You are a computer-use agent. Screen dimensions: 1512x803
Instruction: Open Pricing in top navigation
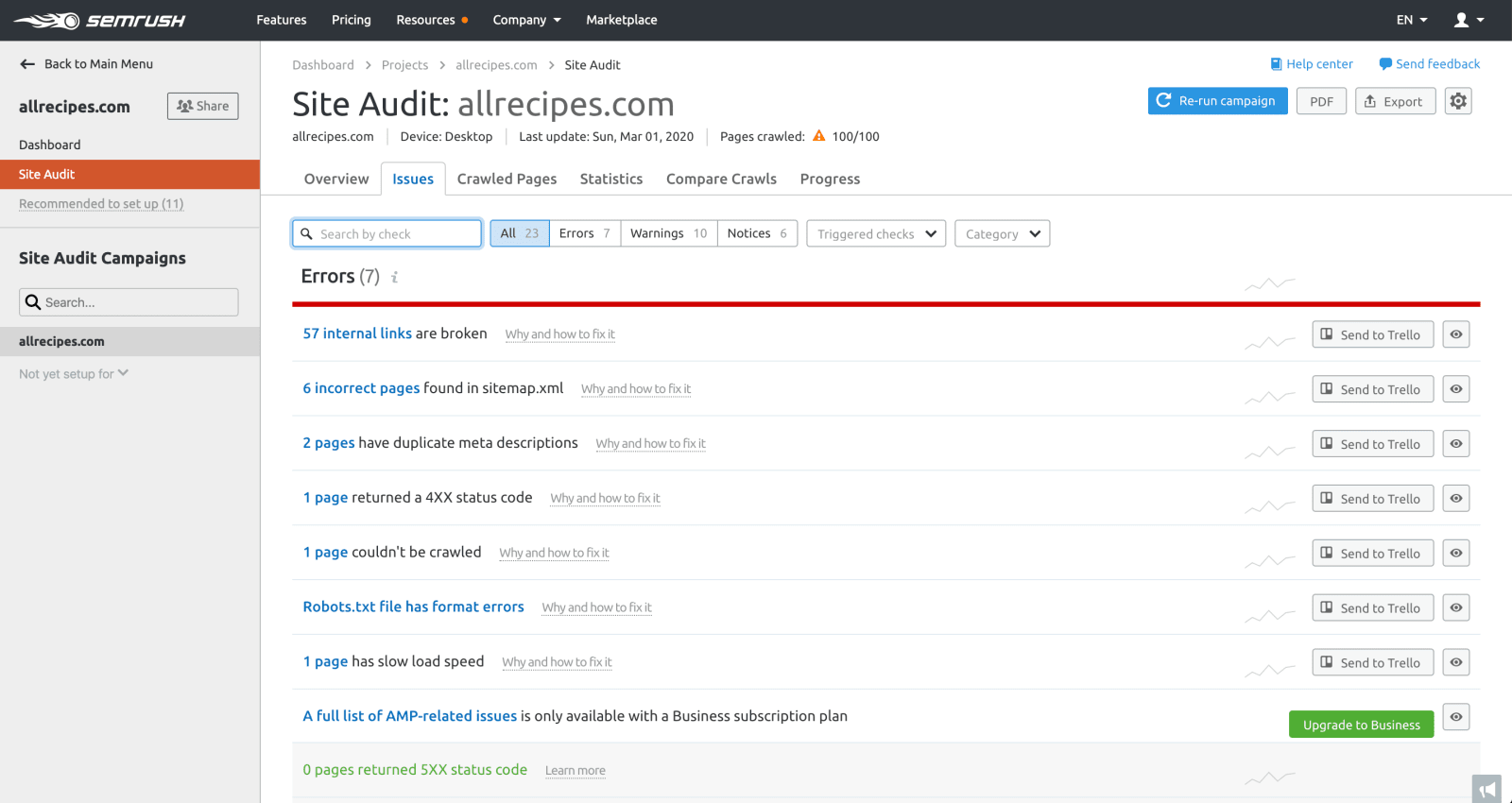click(x=351, y=20)
